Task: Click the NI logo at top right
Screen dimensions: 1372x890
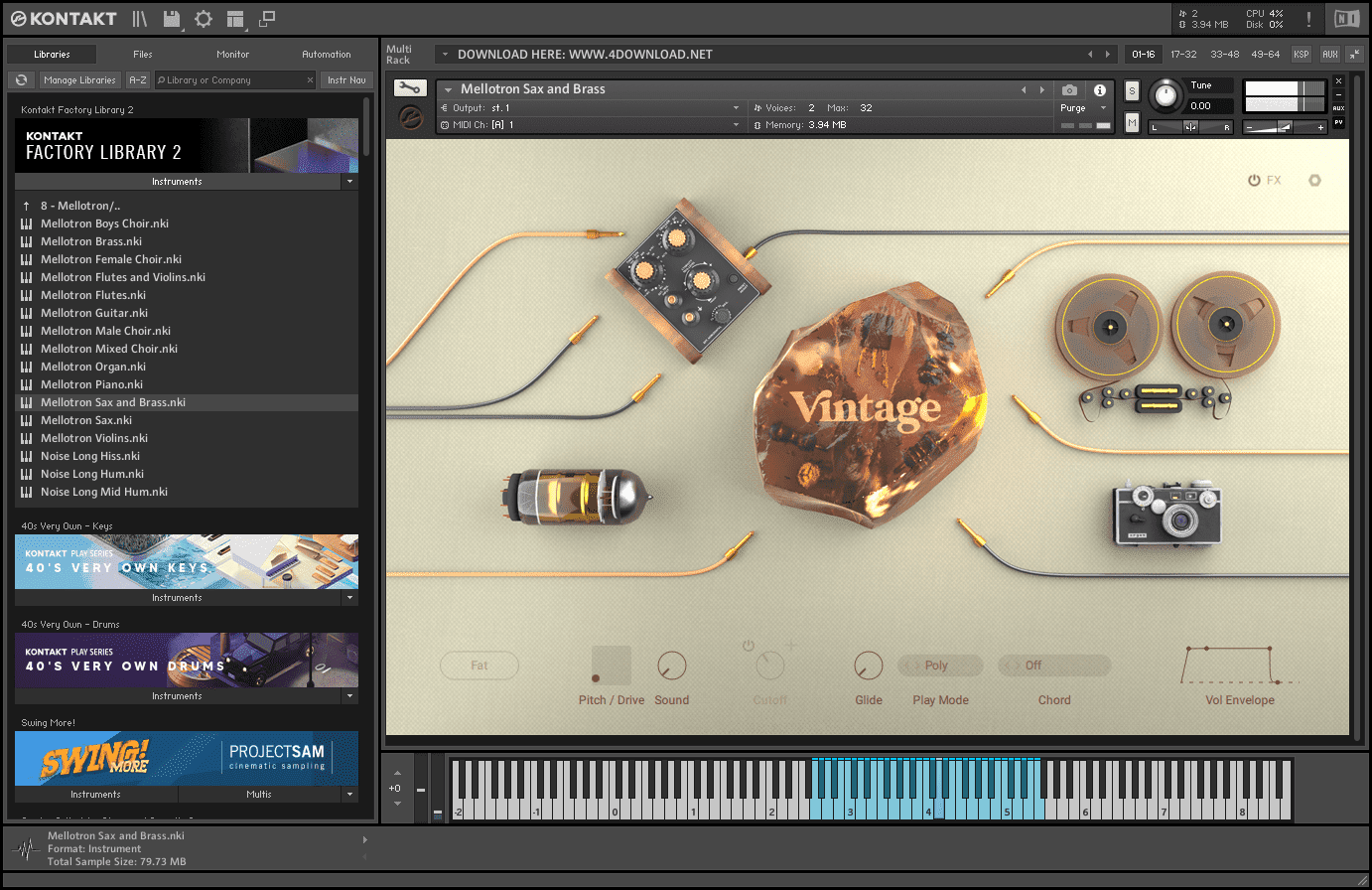Action: 1346,19
